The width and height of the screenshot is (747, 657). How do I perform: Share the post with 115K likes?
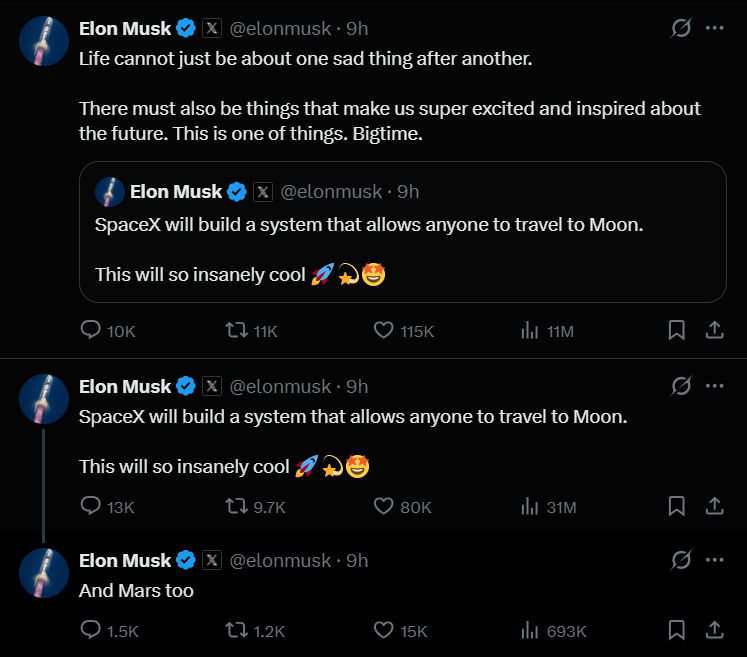click(x=715, y=331)
